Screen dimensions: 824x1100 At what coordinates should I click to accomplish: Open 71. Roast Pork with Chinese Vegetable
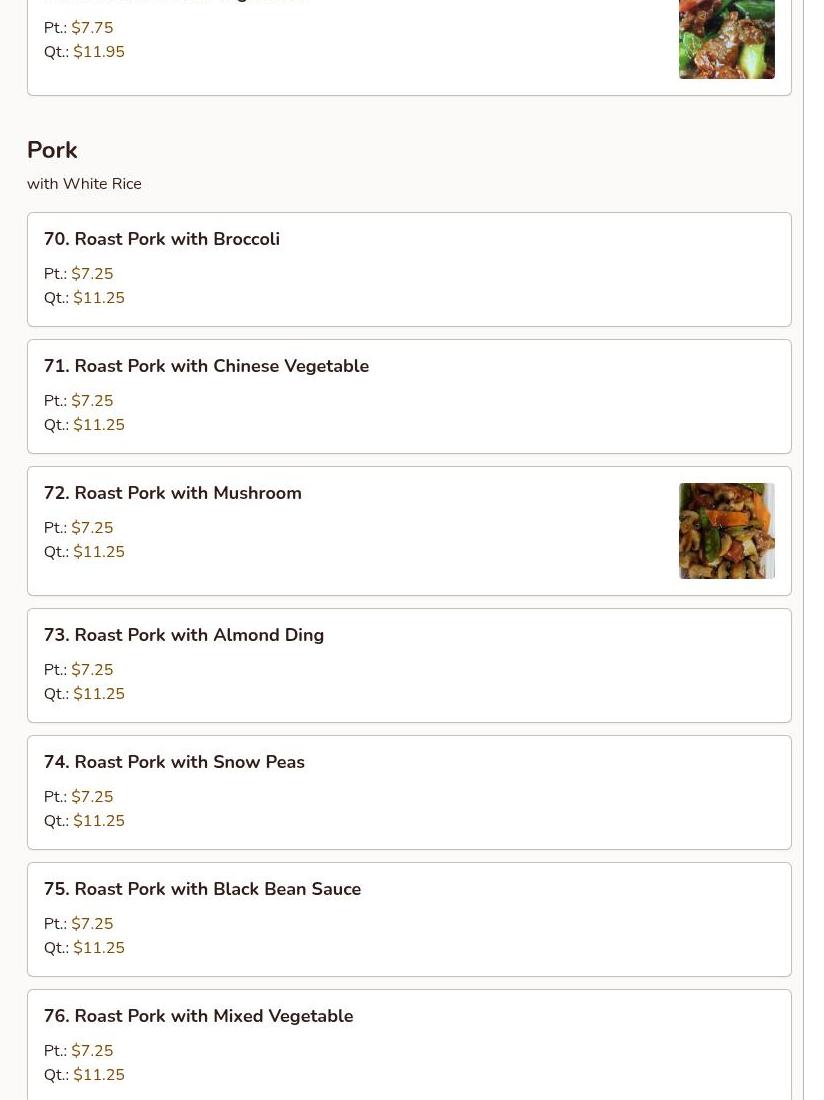click(x=206, y=366)
